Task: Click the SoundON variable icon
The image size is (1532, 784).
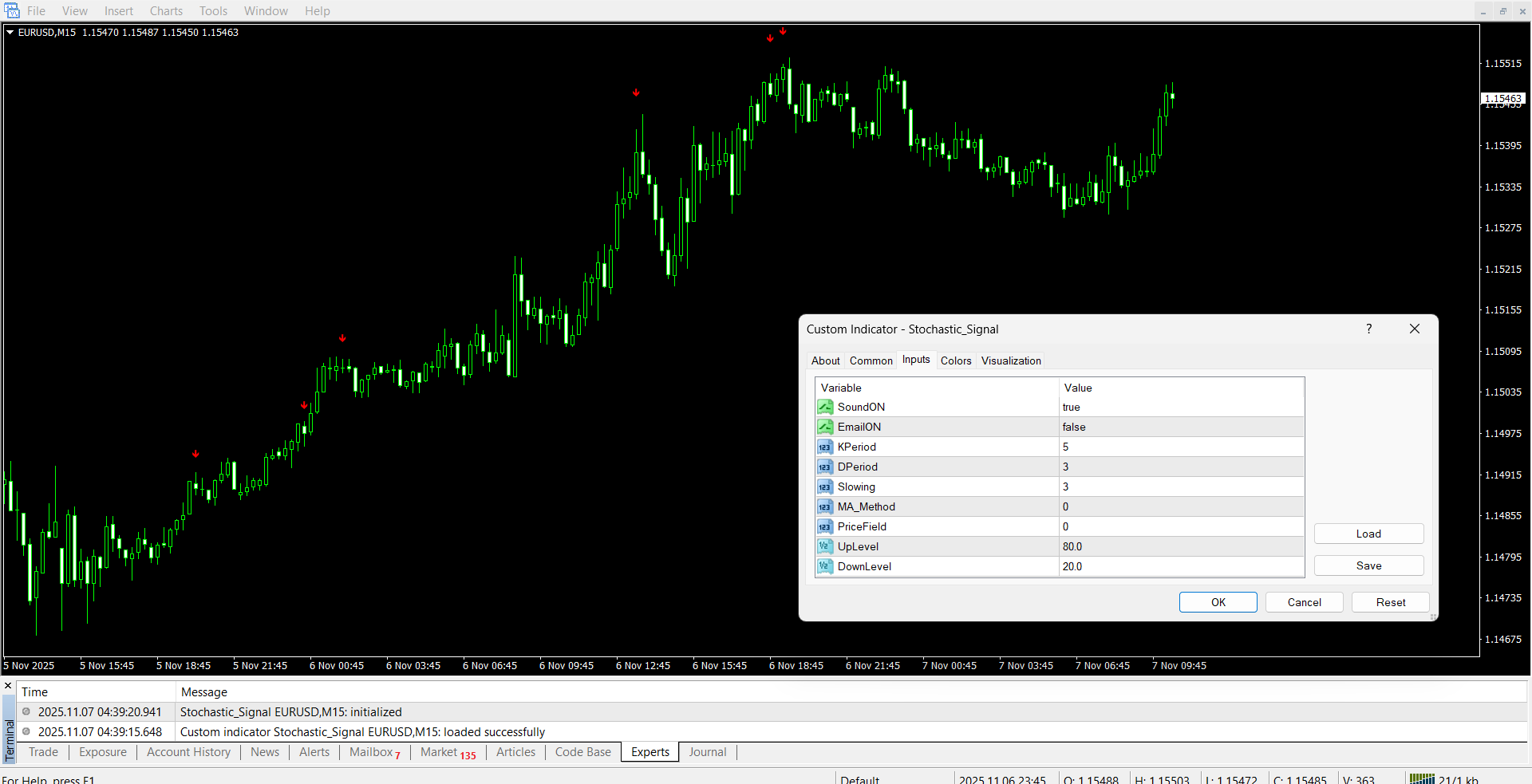Action: pos(825,408)
